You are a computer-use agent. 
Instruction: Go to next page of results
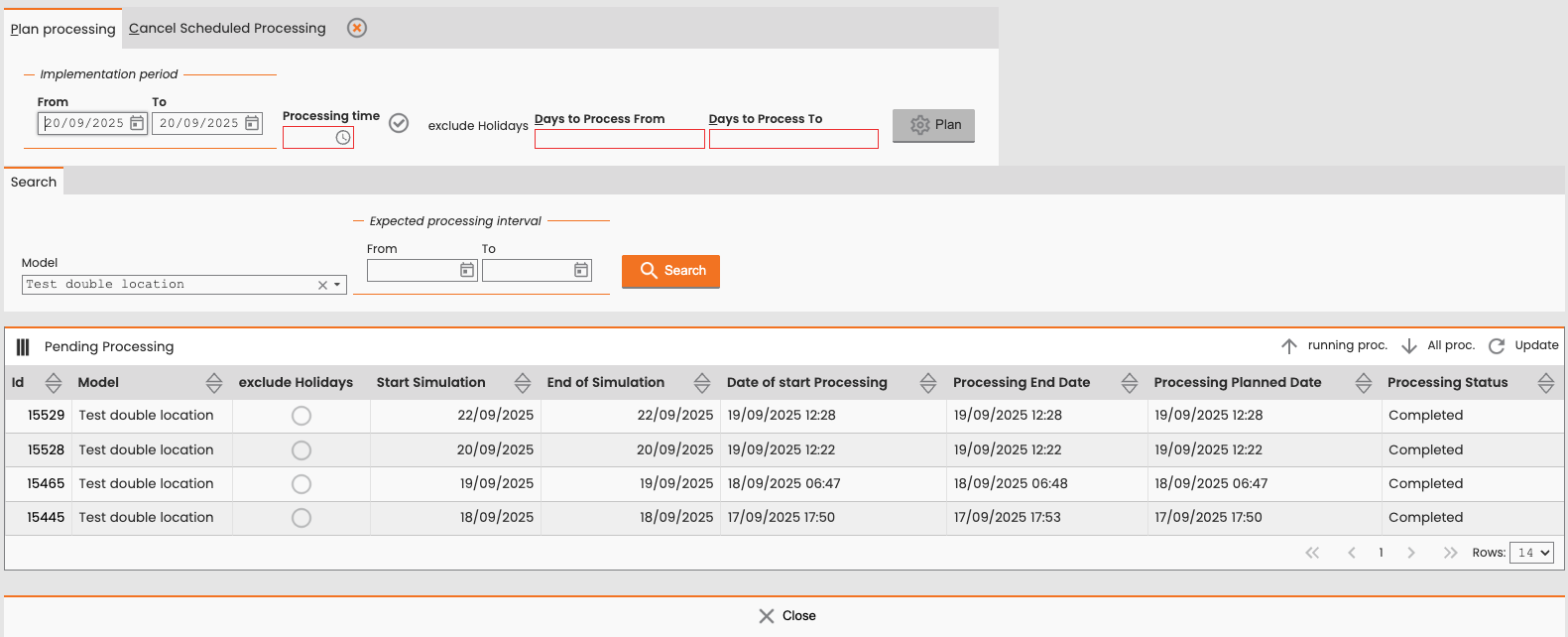(x=1411, y=553)
